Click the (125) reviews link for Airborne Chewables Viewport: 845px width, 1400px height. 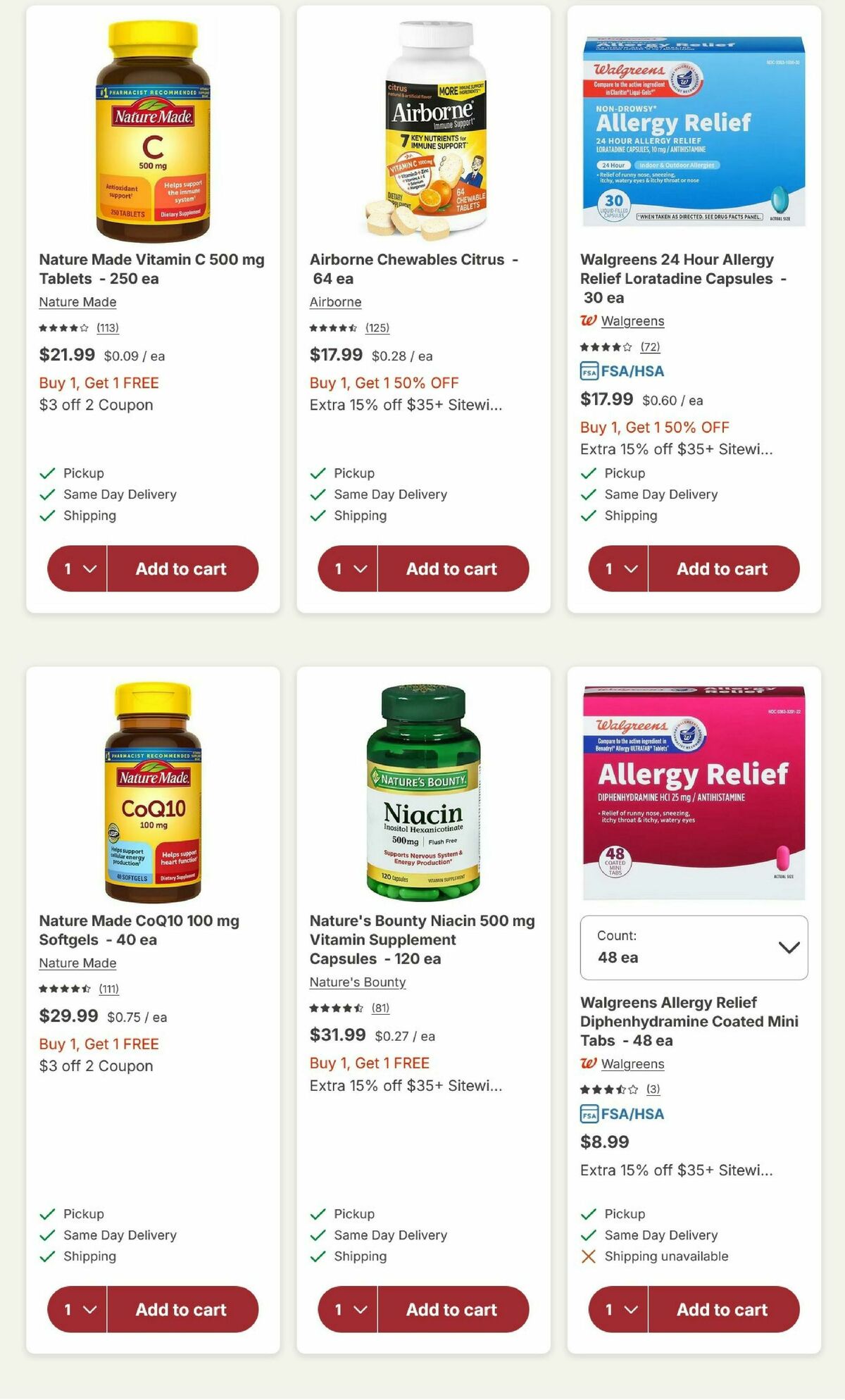[377, 328]
